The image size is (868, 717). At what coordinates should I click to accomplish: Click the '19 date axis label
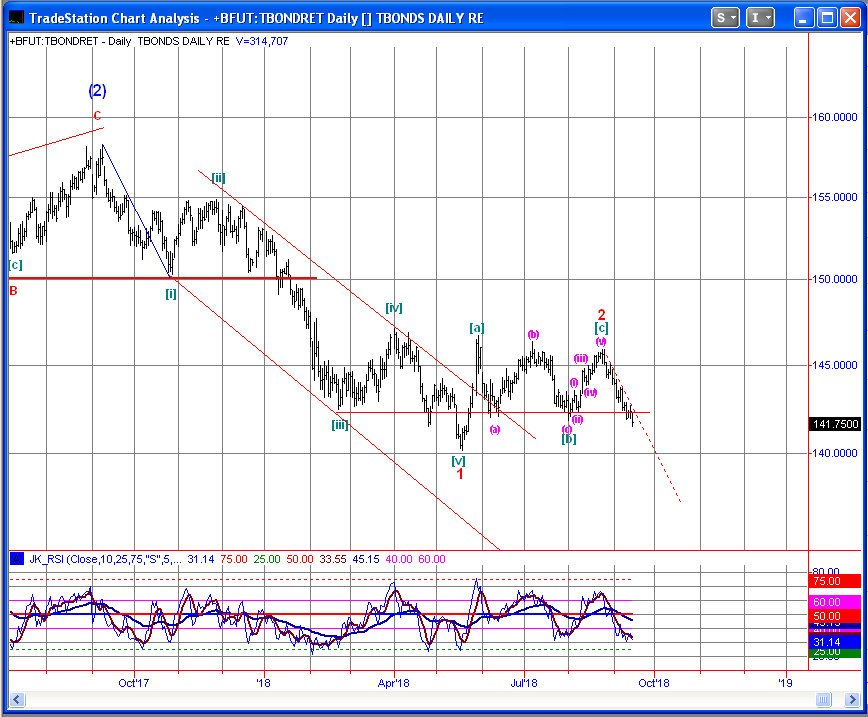coord(785,683)
